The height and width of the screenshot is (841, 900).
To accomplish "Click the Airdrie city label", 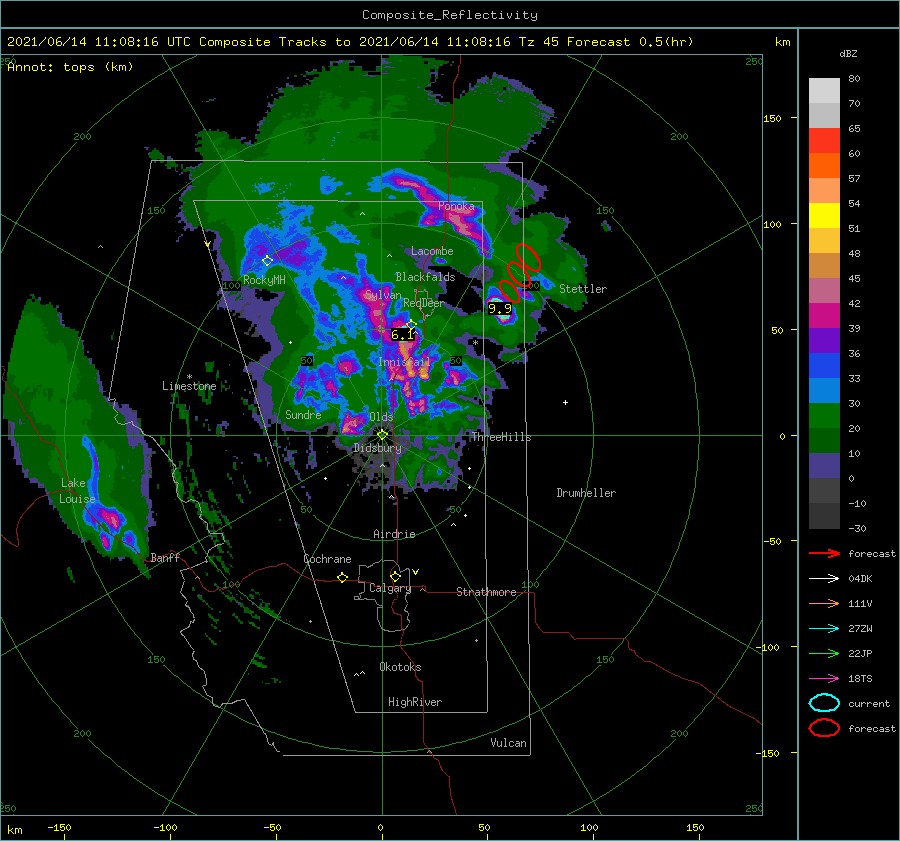I will [394, 534].
